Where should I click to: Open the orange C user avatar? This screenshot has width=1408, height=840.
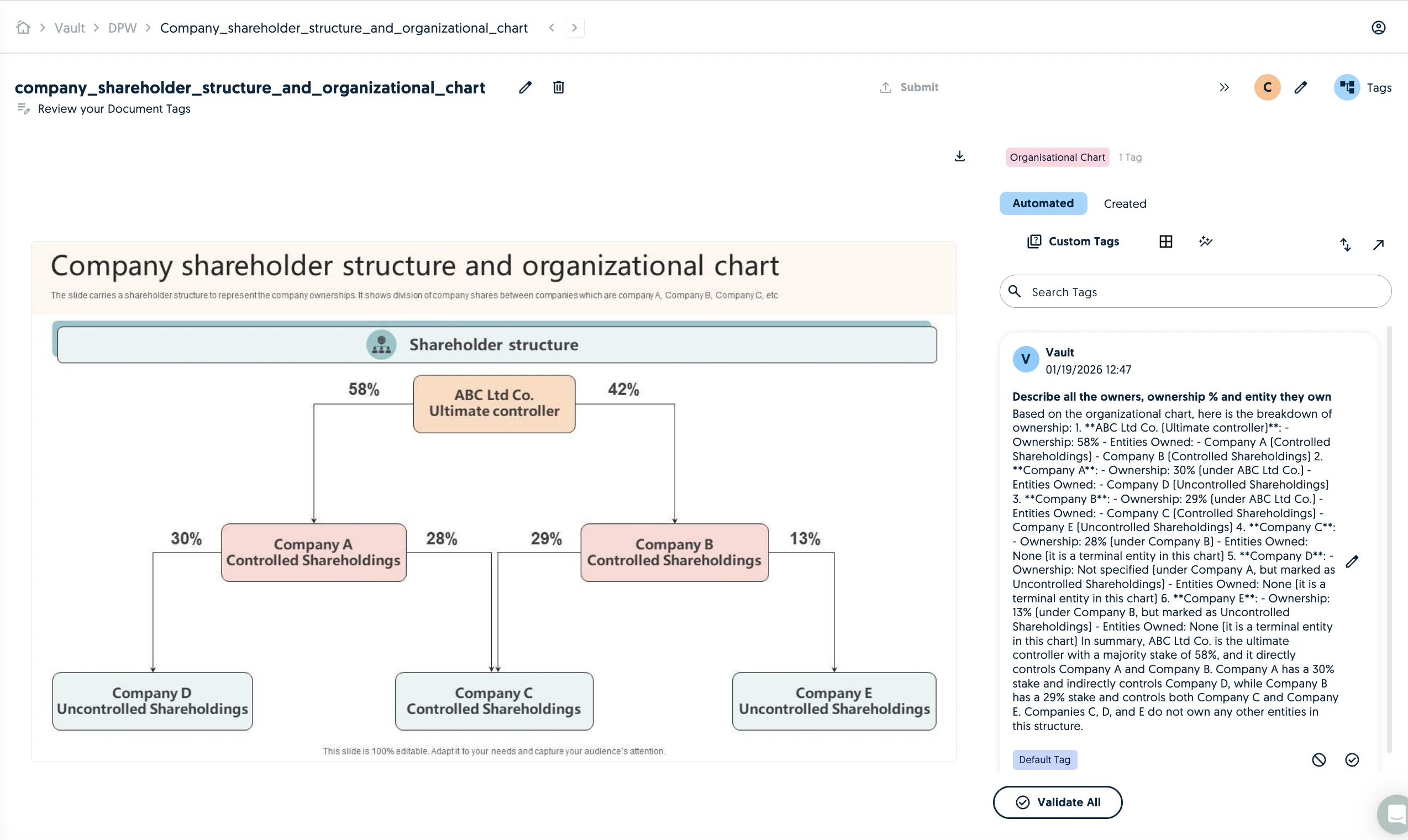pyautogui.click(x=1268, y=87)
